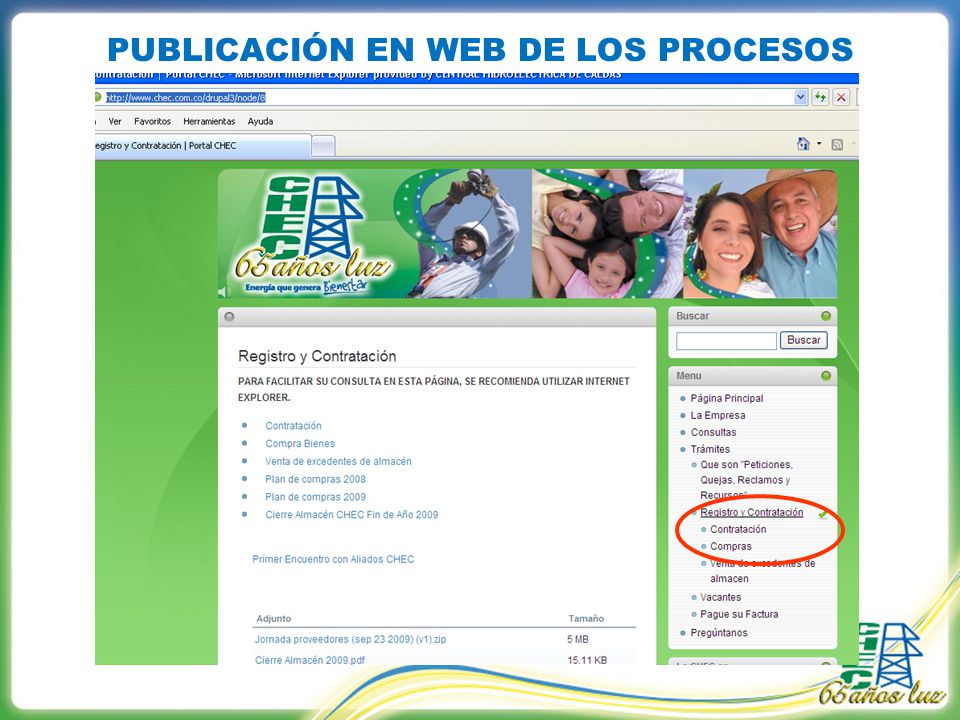
Task: Click the 5 MB file size cell
Action: click(577, 639)
